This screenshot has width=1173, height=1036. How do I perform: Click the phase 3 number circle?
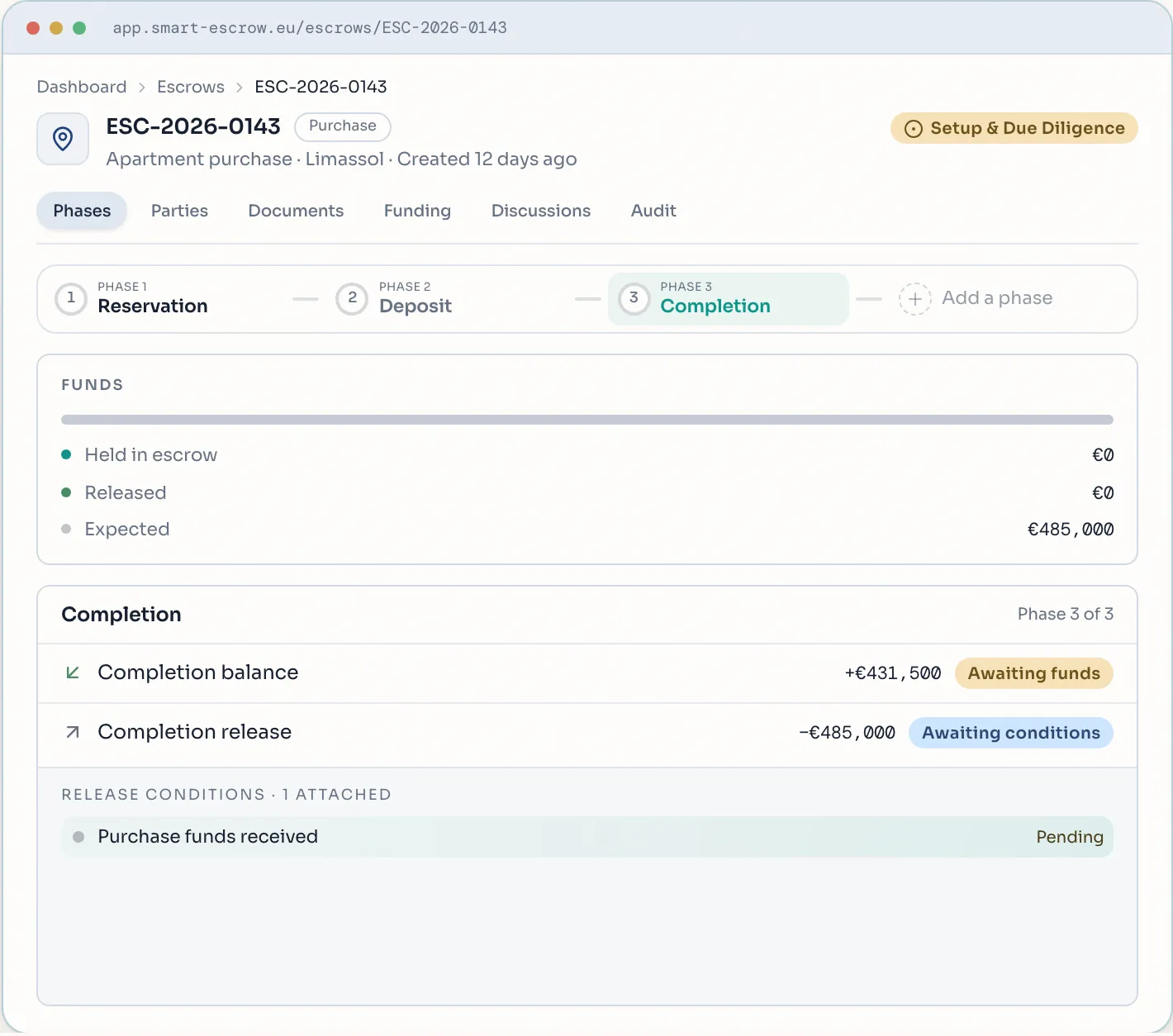coord(634,298)
